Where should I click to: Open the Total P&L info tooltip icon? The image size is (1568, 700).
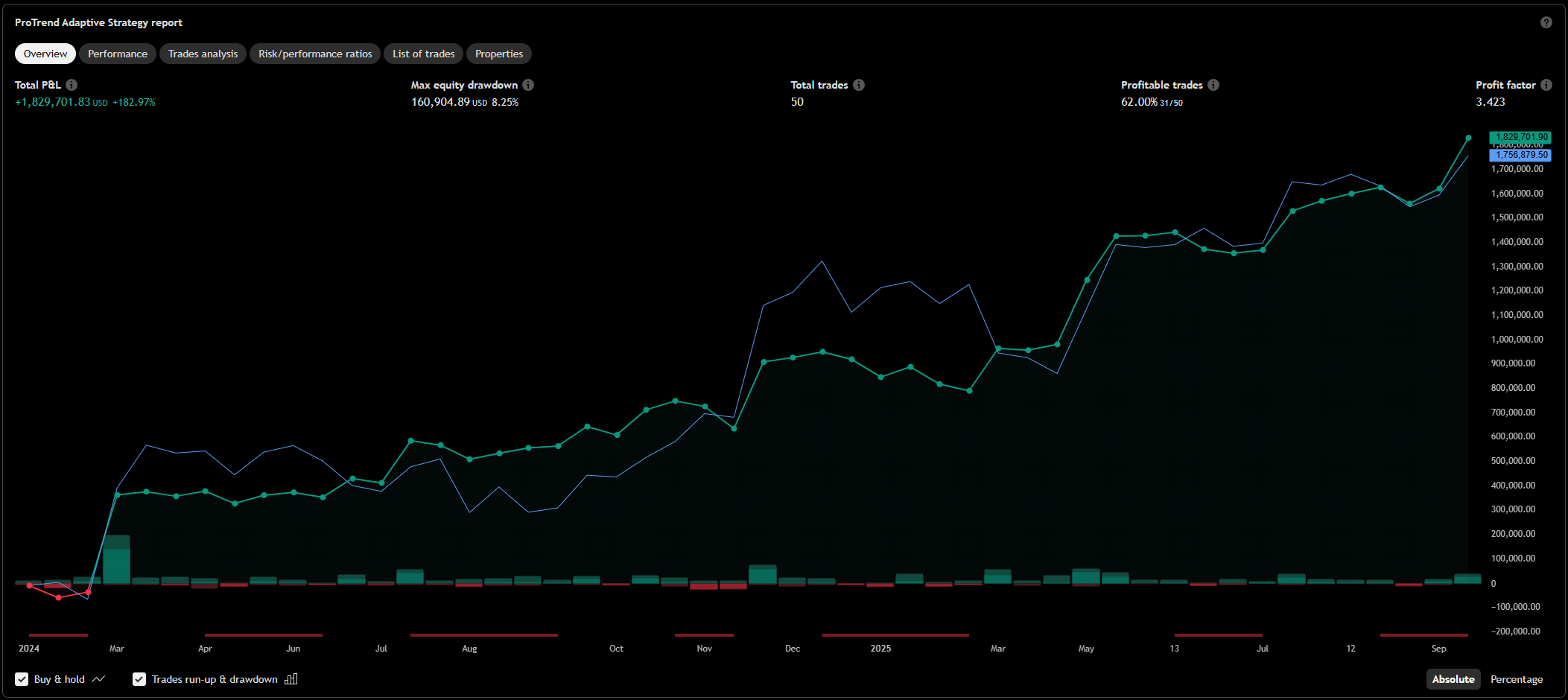coord(71,85)
